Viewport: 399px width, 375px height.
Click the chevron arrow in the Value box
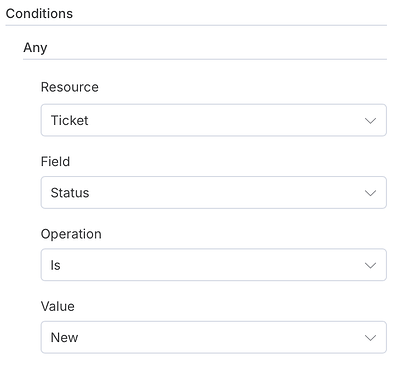(370, 338)
